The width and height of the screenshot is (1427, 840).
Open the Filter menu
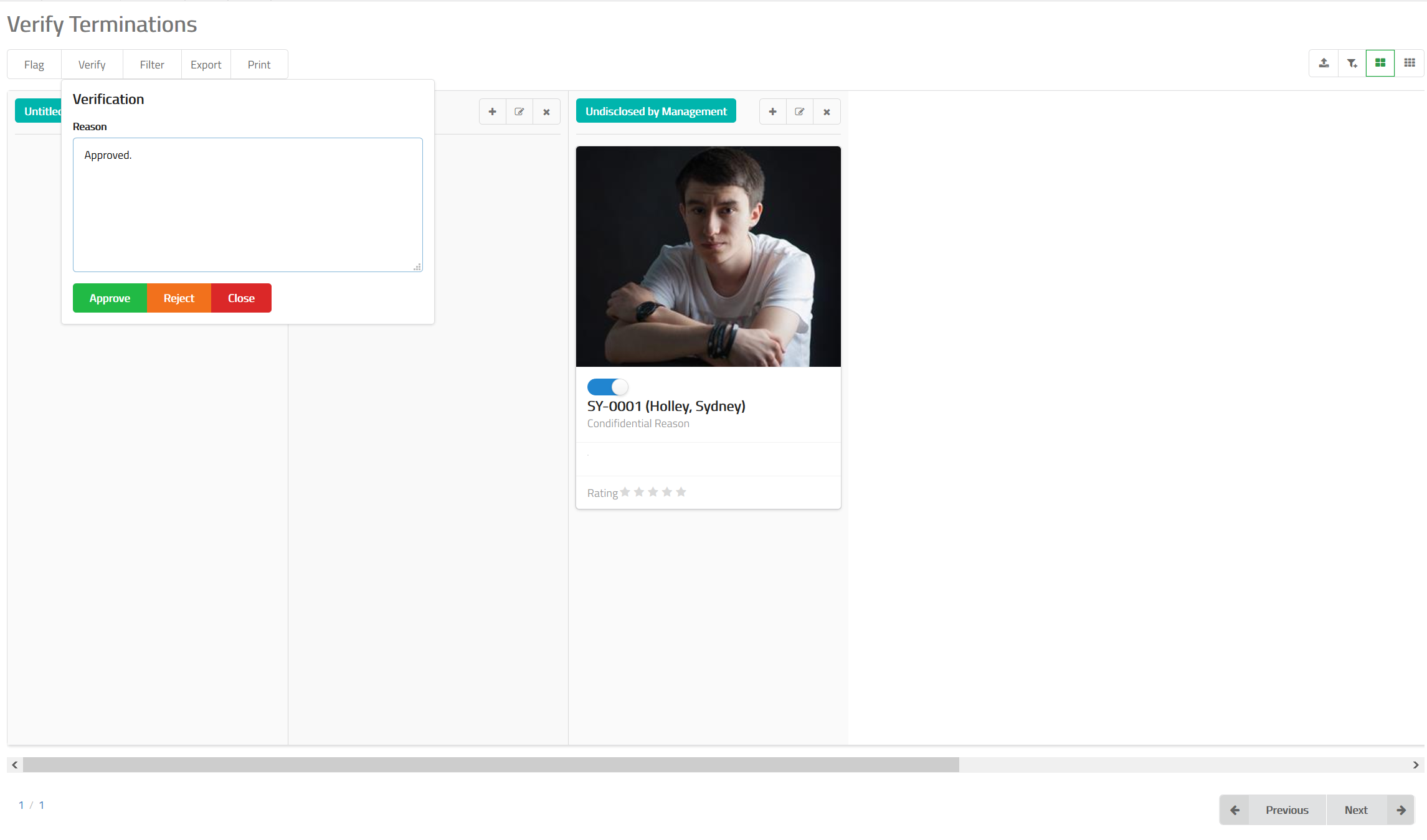pos(152,65)
